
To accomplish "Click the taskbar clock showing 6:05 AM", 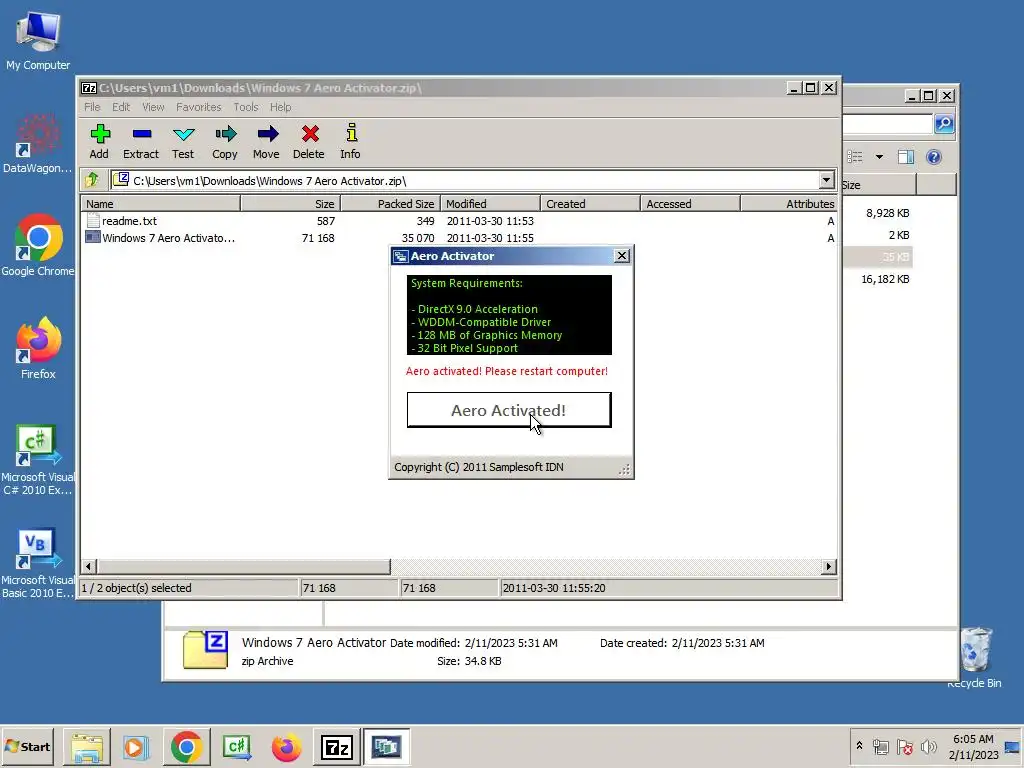I will pyautogui.click(x=973, y=746).
